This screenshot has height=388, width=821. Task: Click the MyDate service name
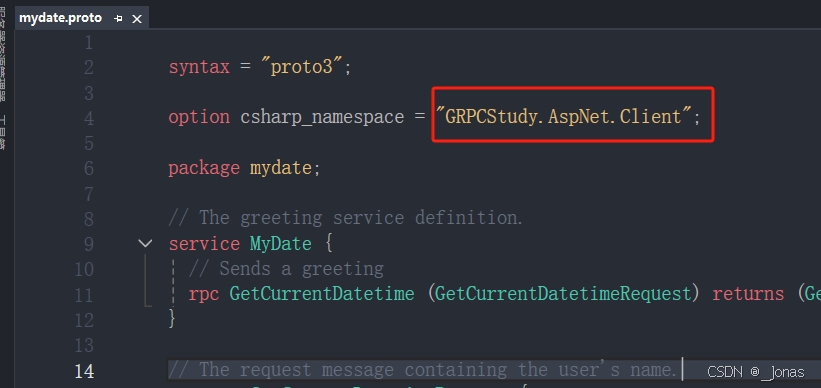[281, 244]
